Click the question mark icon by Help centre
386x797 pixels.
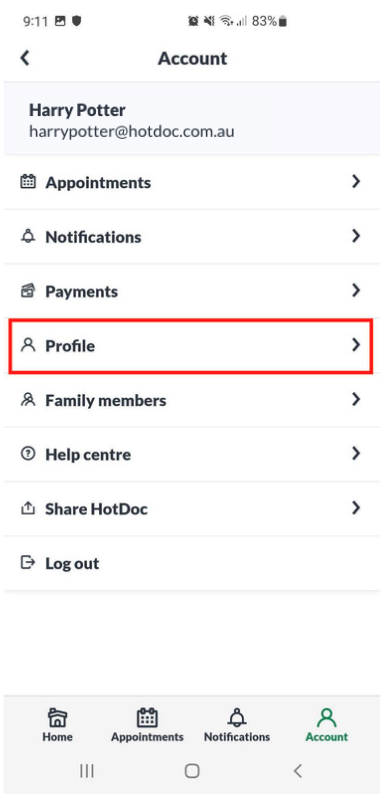[28, 454]
